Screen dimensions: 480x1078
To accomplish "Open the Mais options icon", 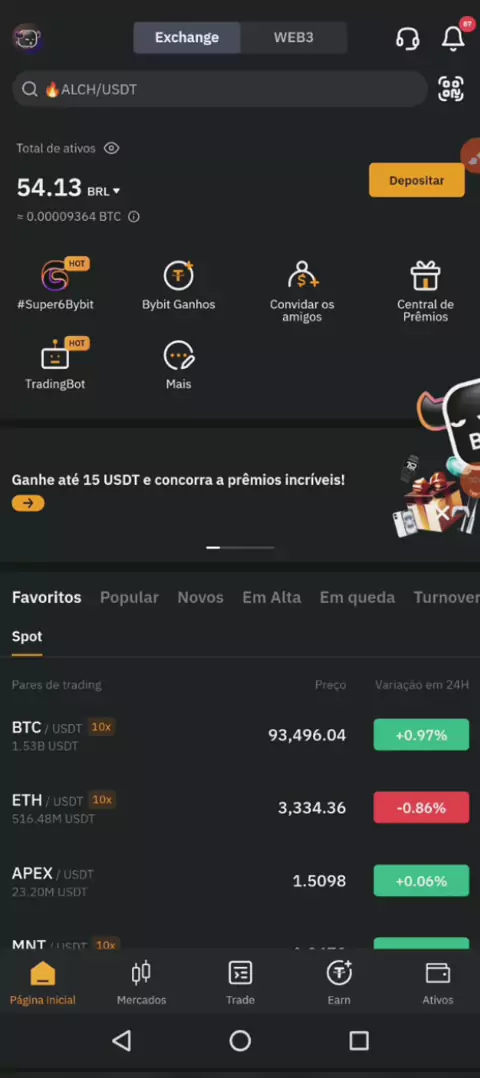I will pos(178,356).
